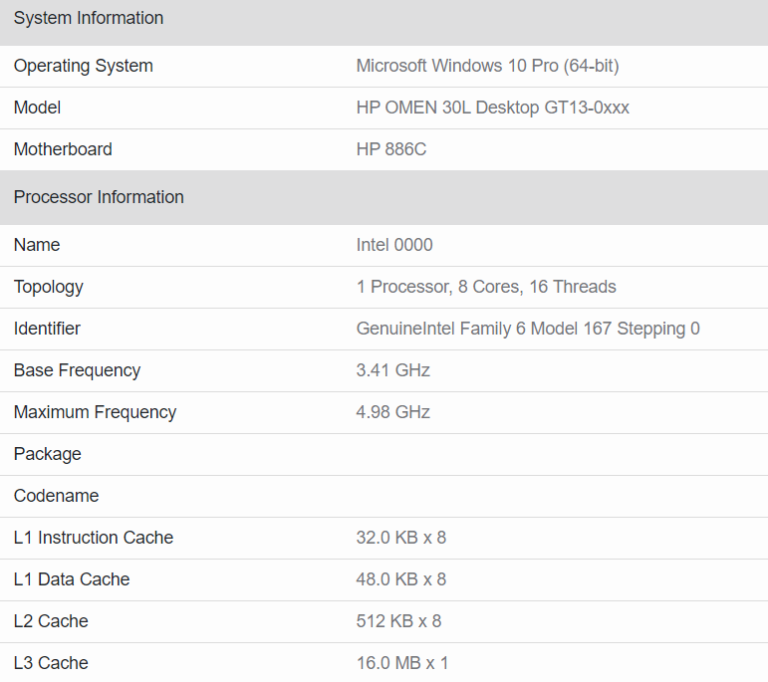Click the Package row label
Viewport: 768px width, 682px height.
[47, 454]
